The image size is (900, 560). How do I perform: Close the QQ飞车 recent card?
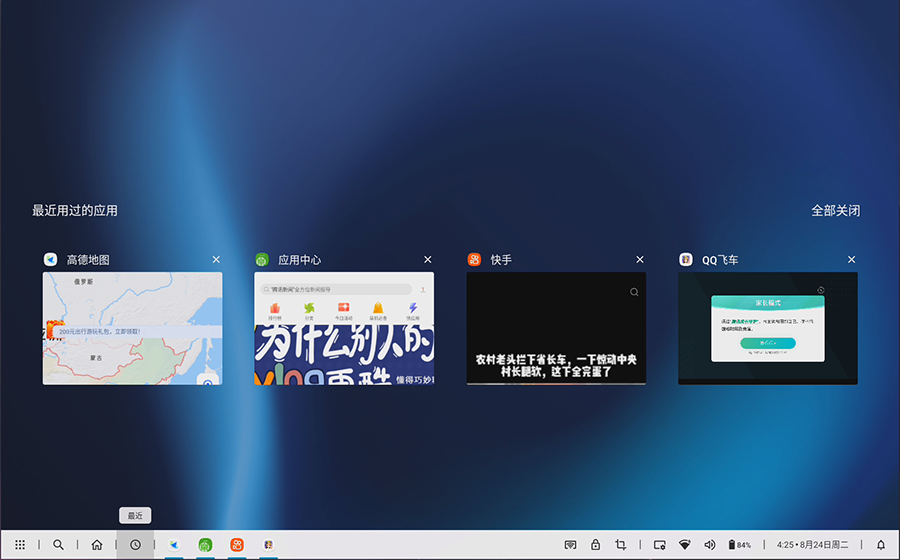pyautogui.click(x=852, y=260)
